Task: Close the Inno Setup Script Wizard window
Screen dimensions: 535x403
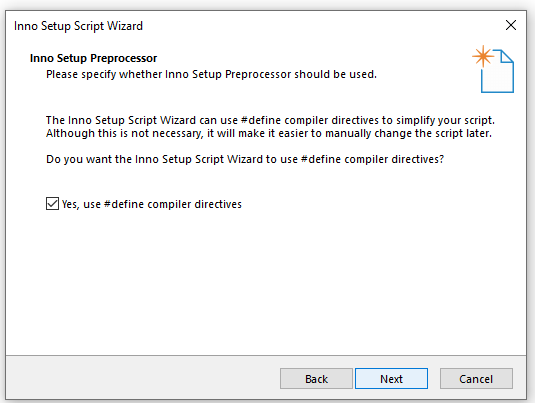Action: point(511,25)
